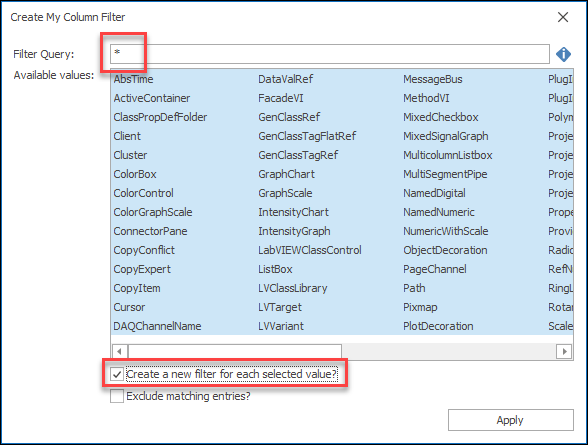588x445 pixels.
Task: Select the LVVariant value
Action: click(x=281, y=326)
